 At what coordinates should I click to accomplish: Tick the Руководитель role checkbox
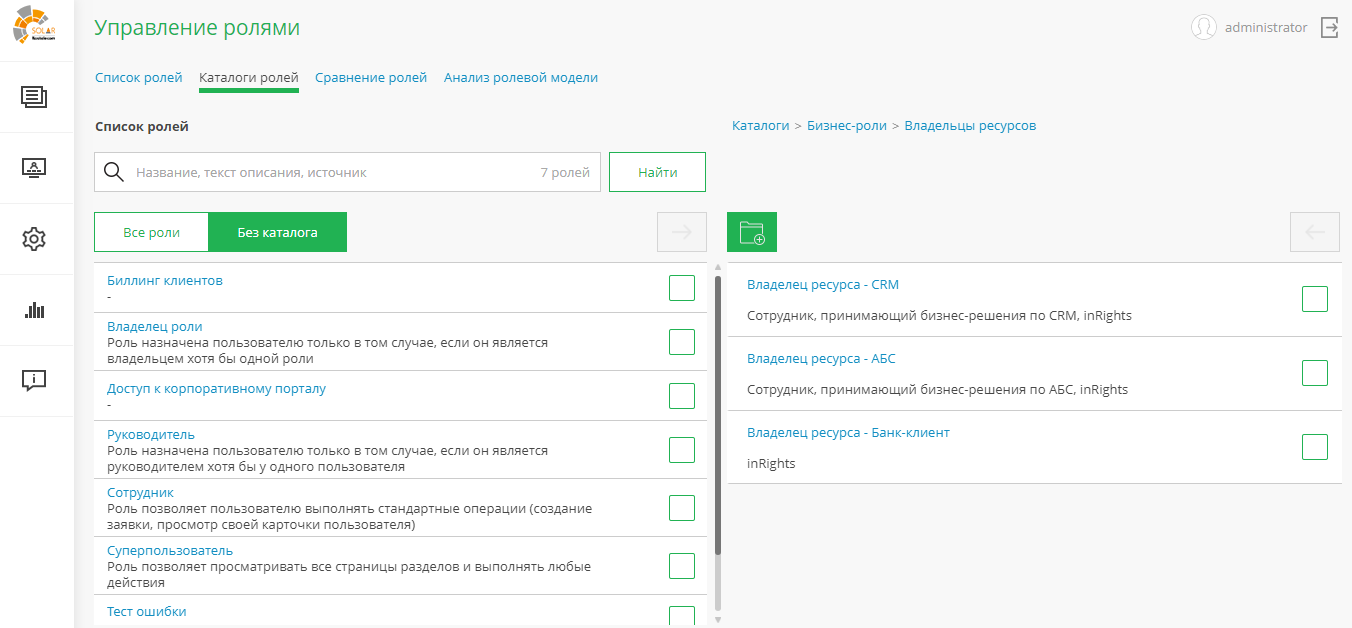click(682, 450)
